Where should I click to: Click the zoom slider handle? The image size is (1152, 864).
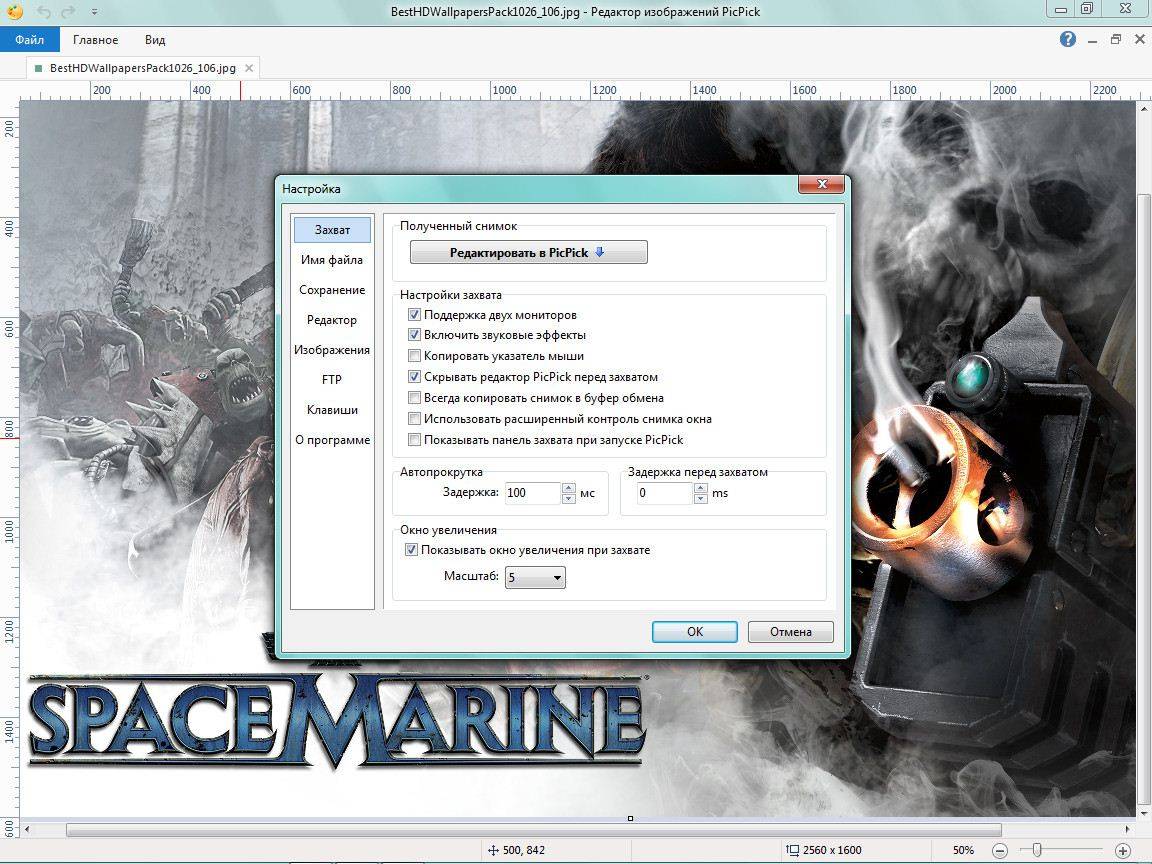tap(1037, 850)
